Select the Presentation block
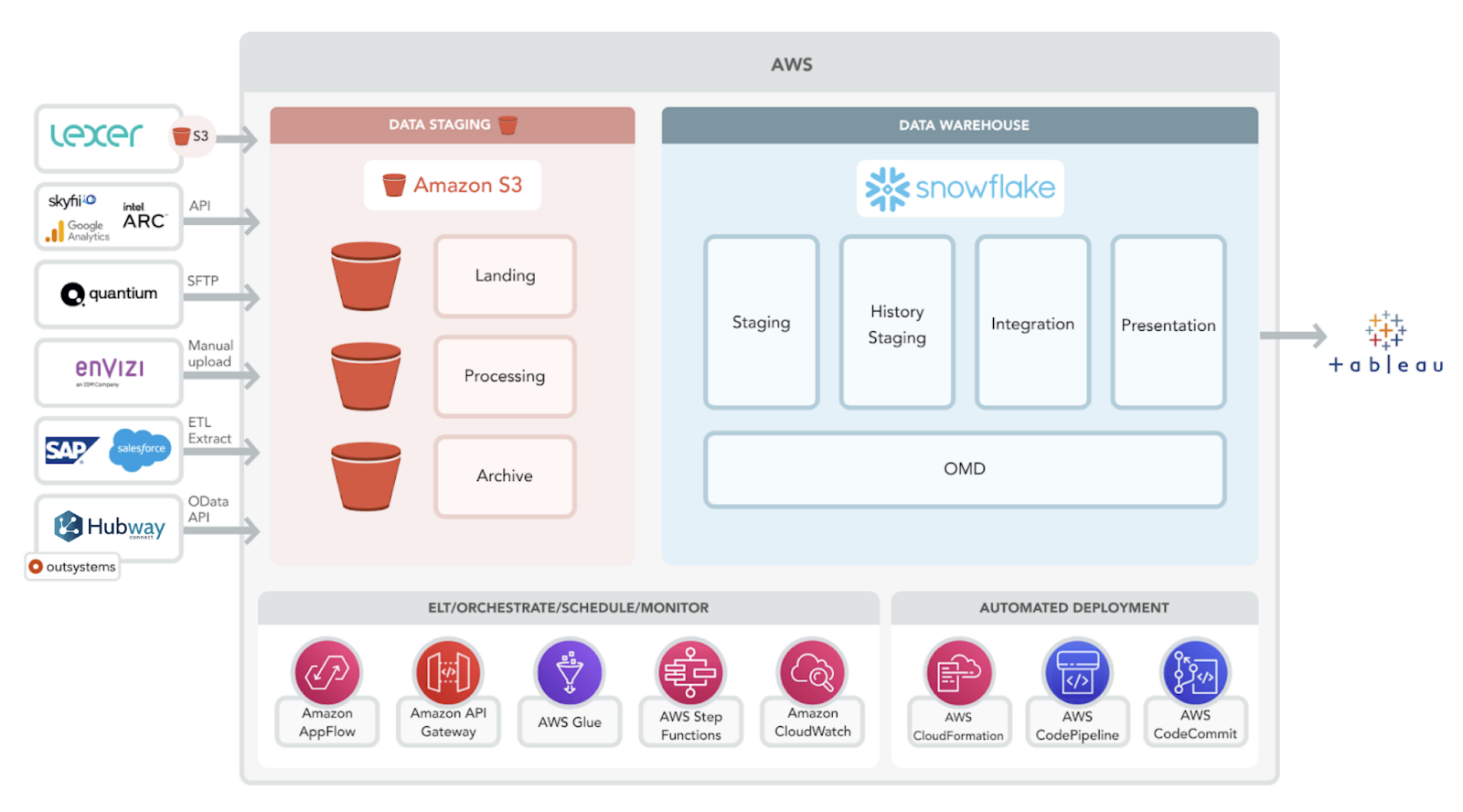The image size is (1463, 812). (x=1168, y=323)
